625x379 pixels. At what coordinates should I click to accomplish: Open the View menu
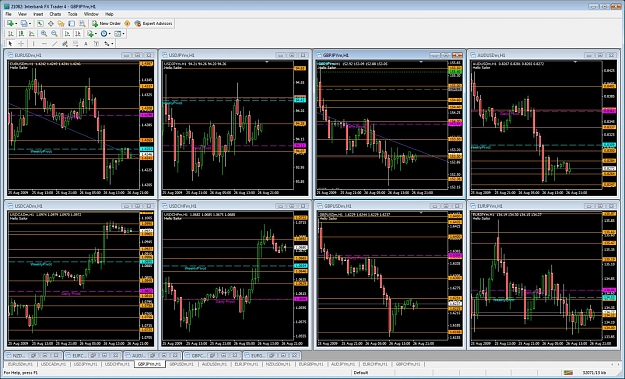pyautogui.click(x=22, y=14)
